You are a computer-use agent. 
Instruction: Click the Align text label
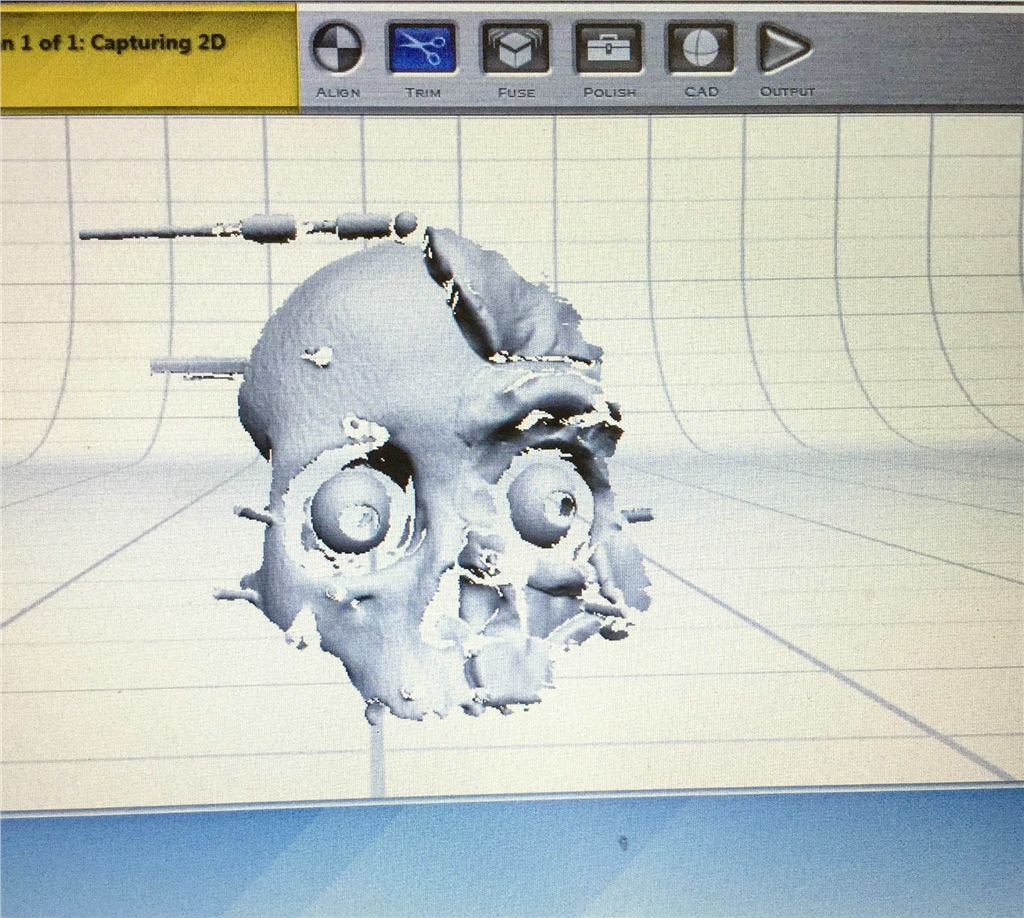point(337,92)
